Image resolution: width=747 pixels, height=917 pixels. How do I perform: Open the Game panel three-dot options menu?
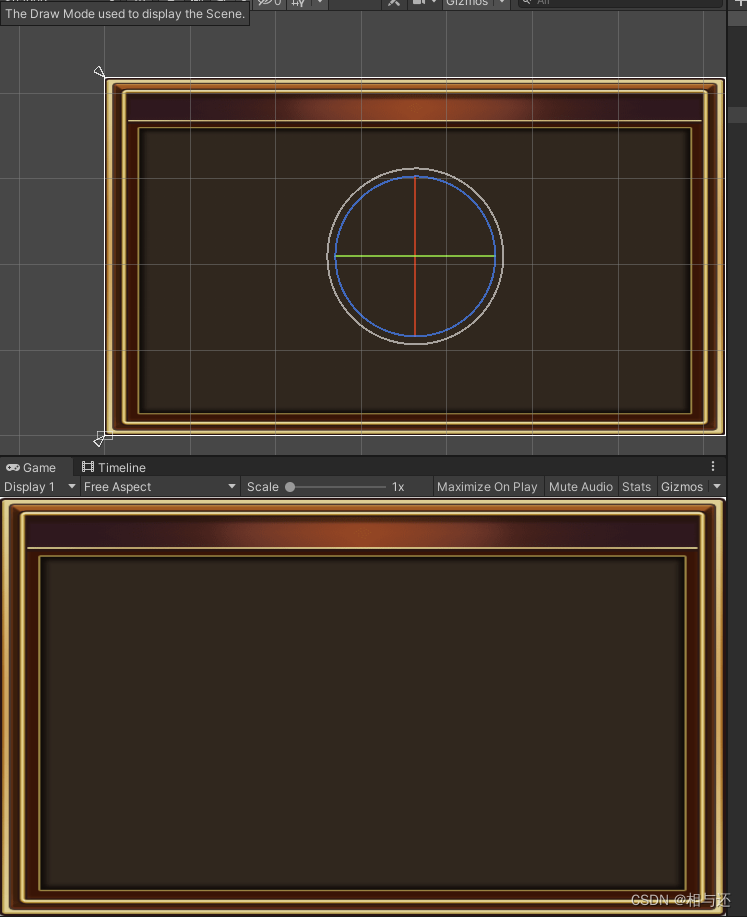[x=712, y=466]
